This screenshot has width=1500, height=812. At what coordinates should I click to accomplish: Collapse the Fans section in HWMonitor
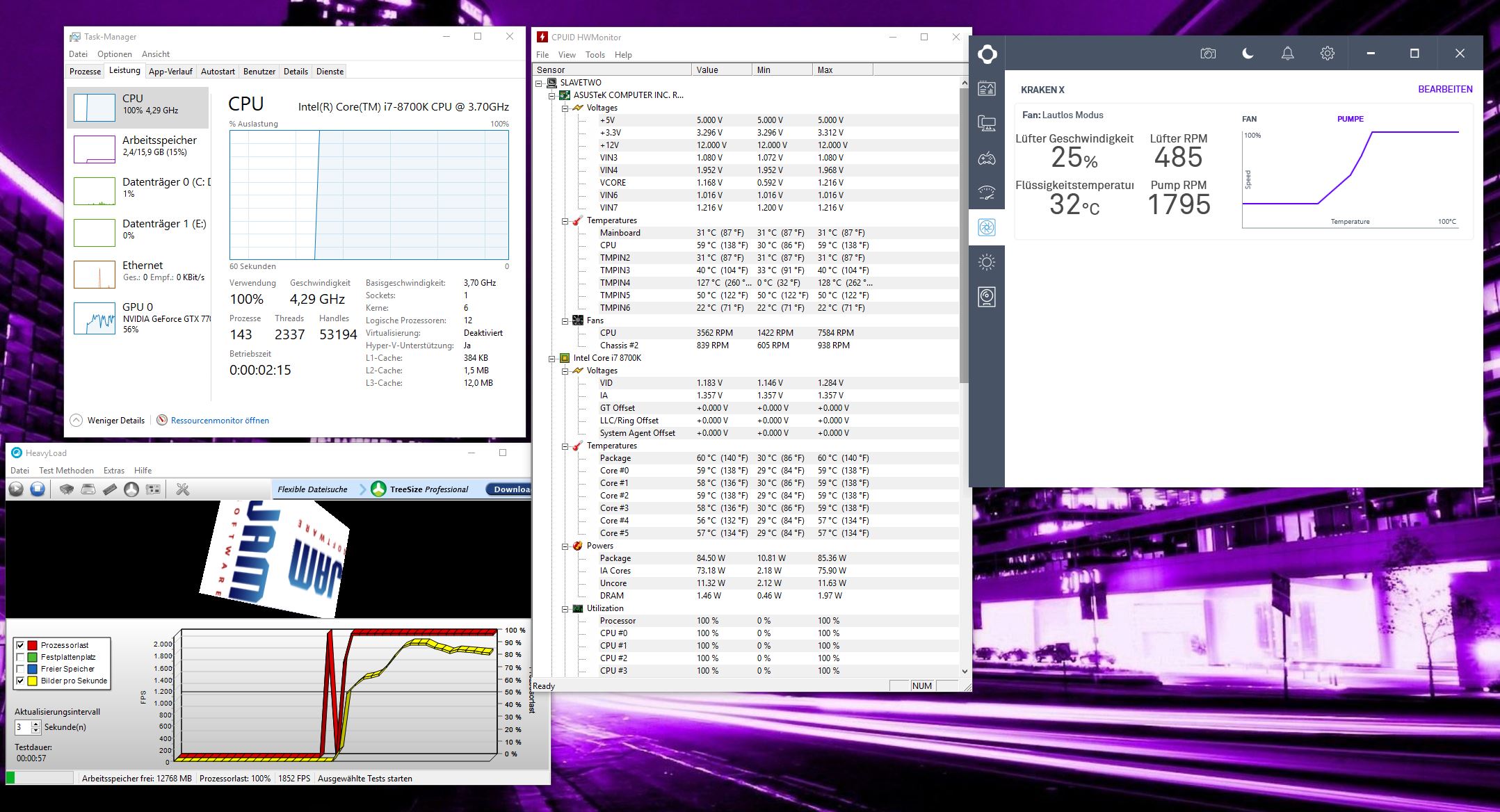click(565, 320)
